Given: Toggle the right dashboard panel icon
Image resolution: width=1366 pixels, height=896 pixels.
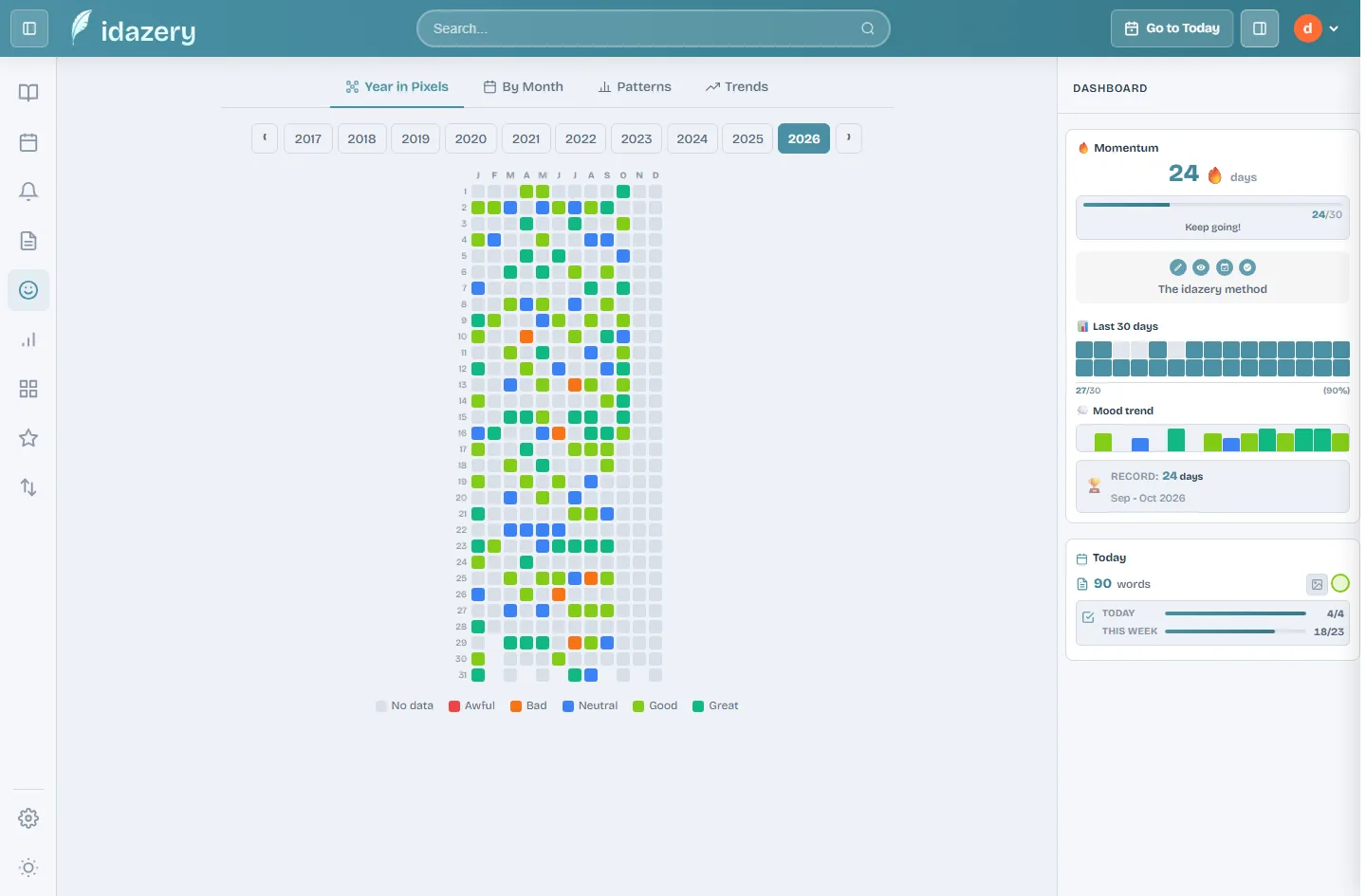Looking at the screenshot, I should point(1260,28).
